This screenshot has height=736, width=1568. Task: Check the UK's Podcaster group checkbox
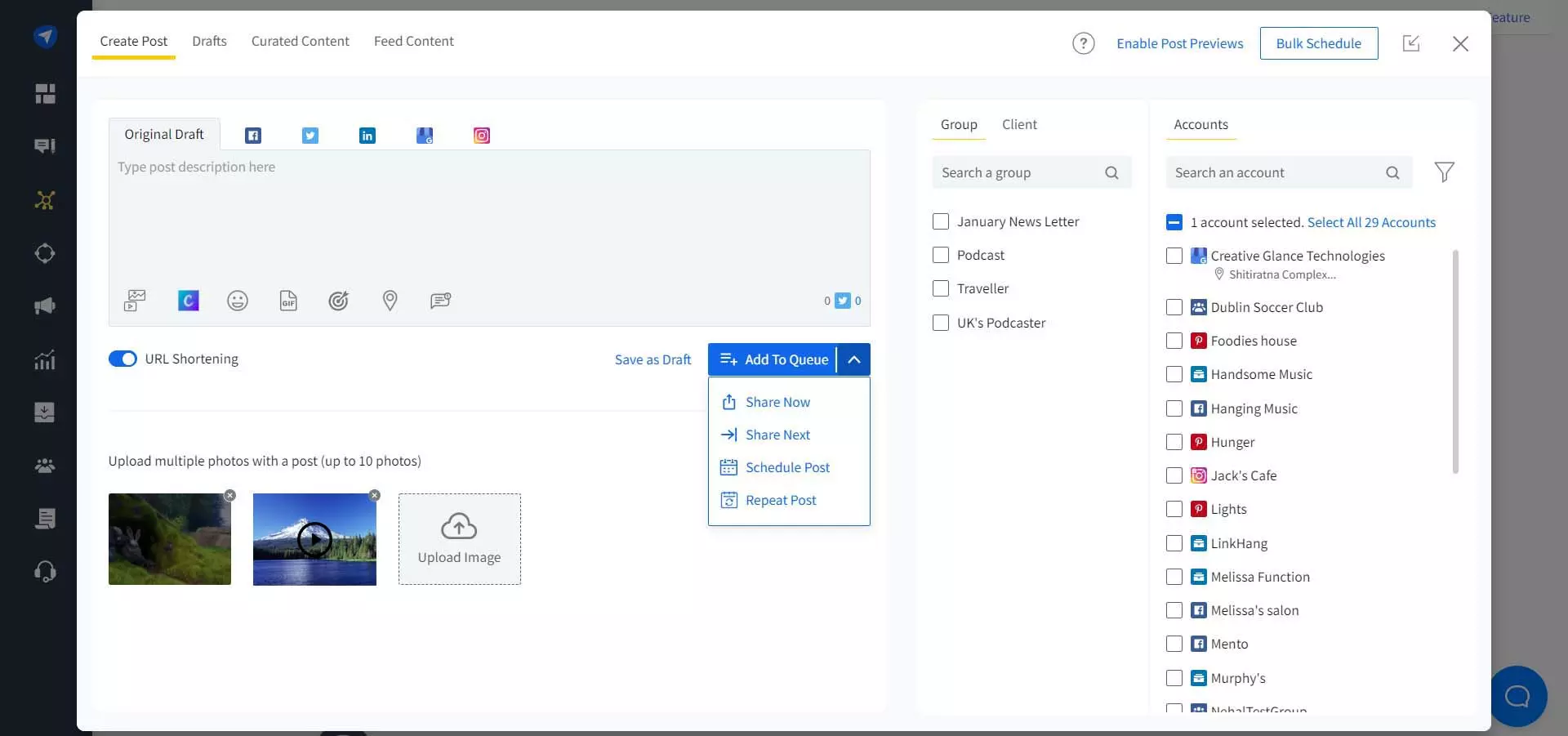pos(941,323)
